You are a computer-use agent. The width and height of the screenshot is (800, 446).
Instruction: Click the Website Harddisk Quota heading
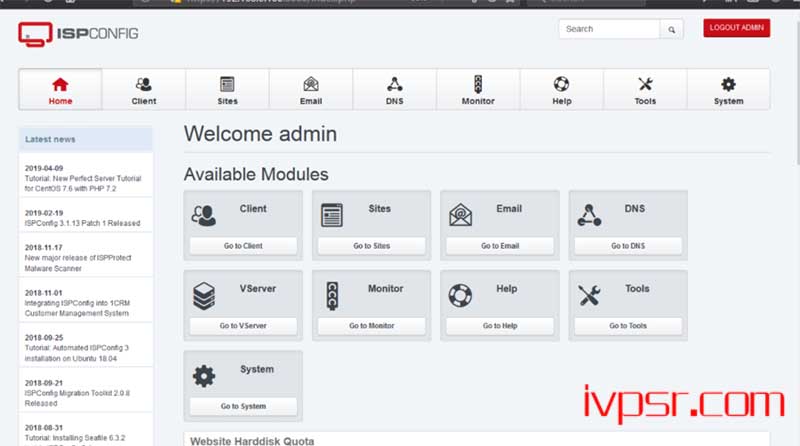[252, 441]
